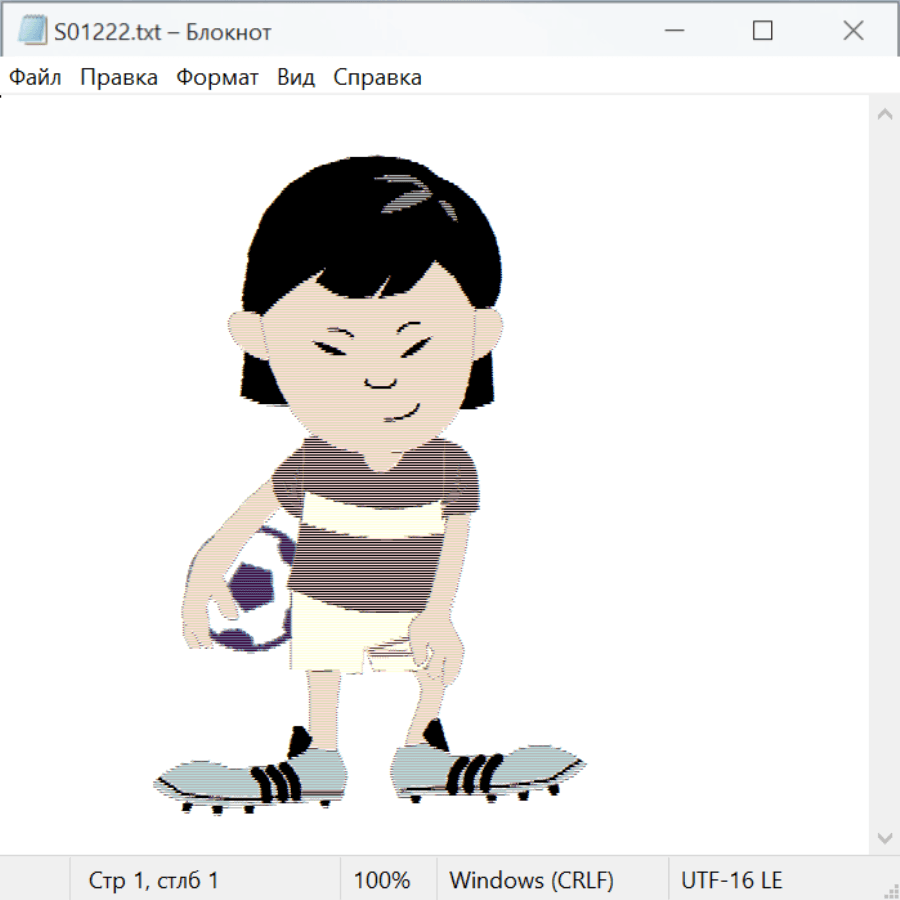Click the S01222.txt window title text
The image size is (900, 900).
(163, 32)
